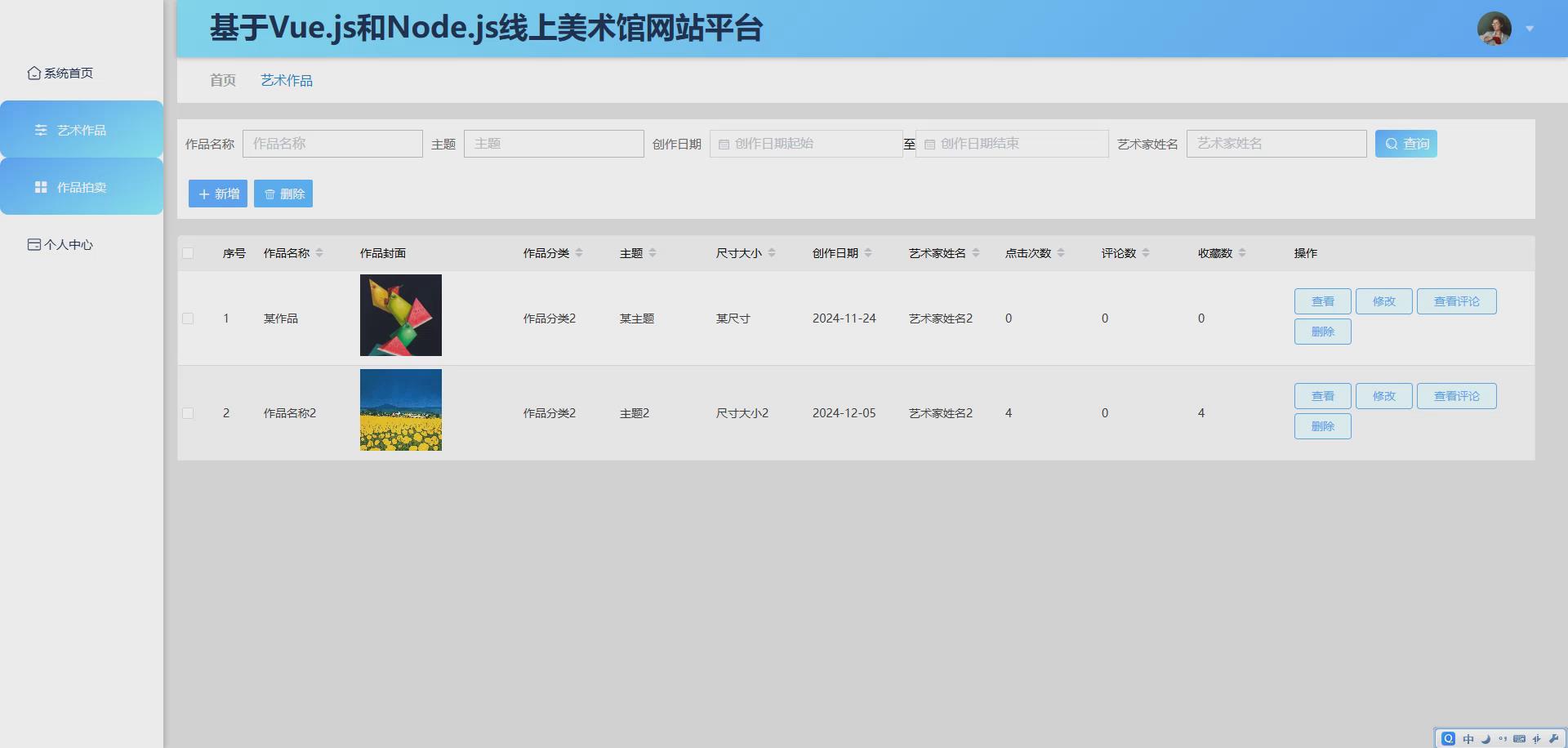Select the 艺术作品 sidebar icon
Image resolution: width=1568 pixels, height=748 pixels.
(x=42, y=129)
